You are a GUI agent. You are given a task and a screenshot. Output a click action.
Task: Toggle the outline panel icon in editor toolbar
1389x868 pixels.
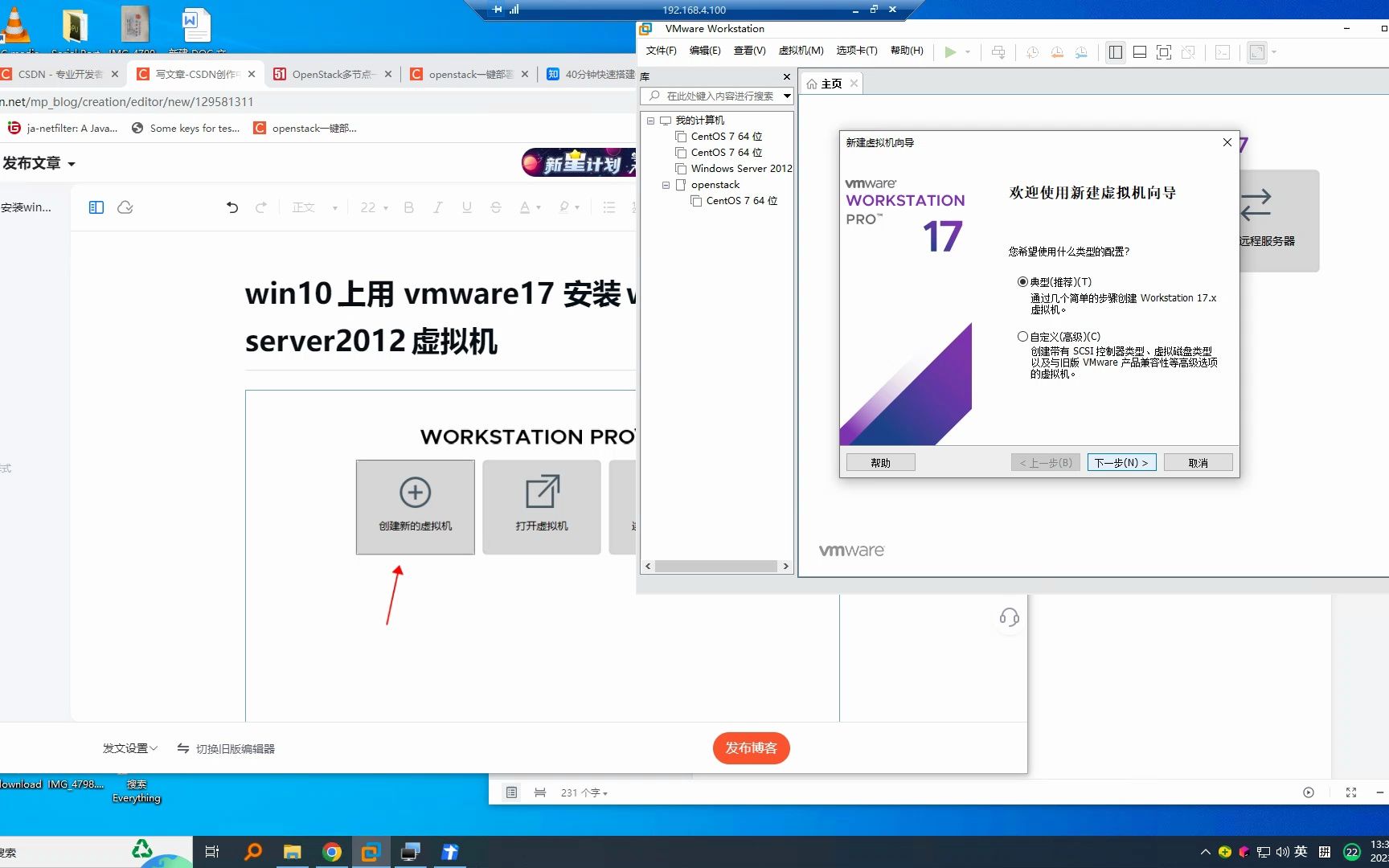pyautogui.click(x=96, y=207)
